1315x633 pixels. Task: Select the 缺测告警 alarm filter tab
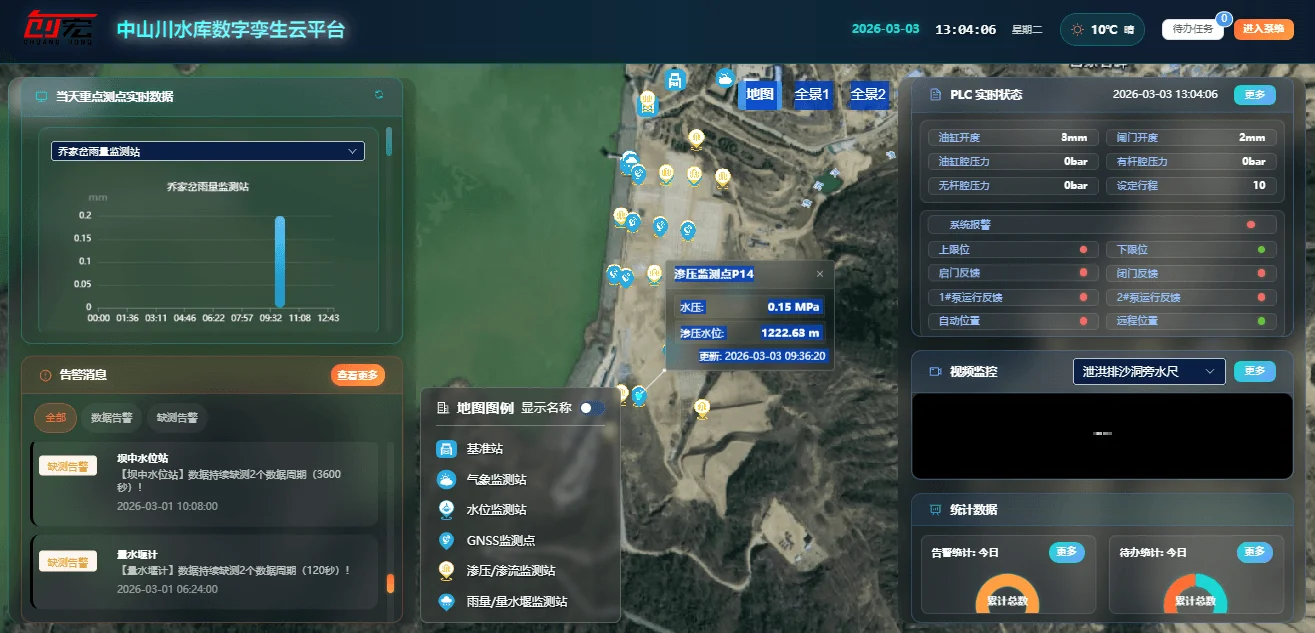pyautogui.click(x=176, y=418)
